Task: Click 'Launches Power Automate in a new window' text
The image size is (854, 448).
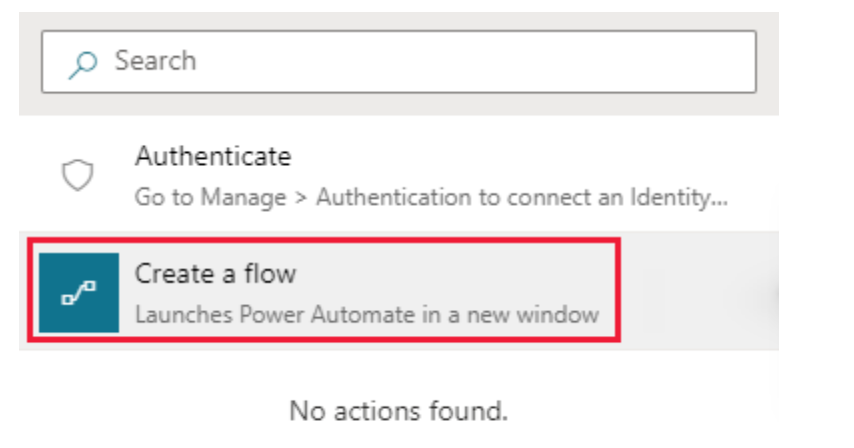Action: click(x=367, y=315)
